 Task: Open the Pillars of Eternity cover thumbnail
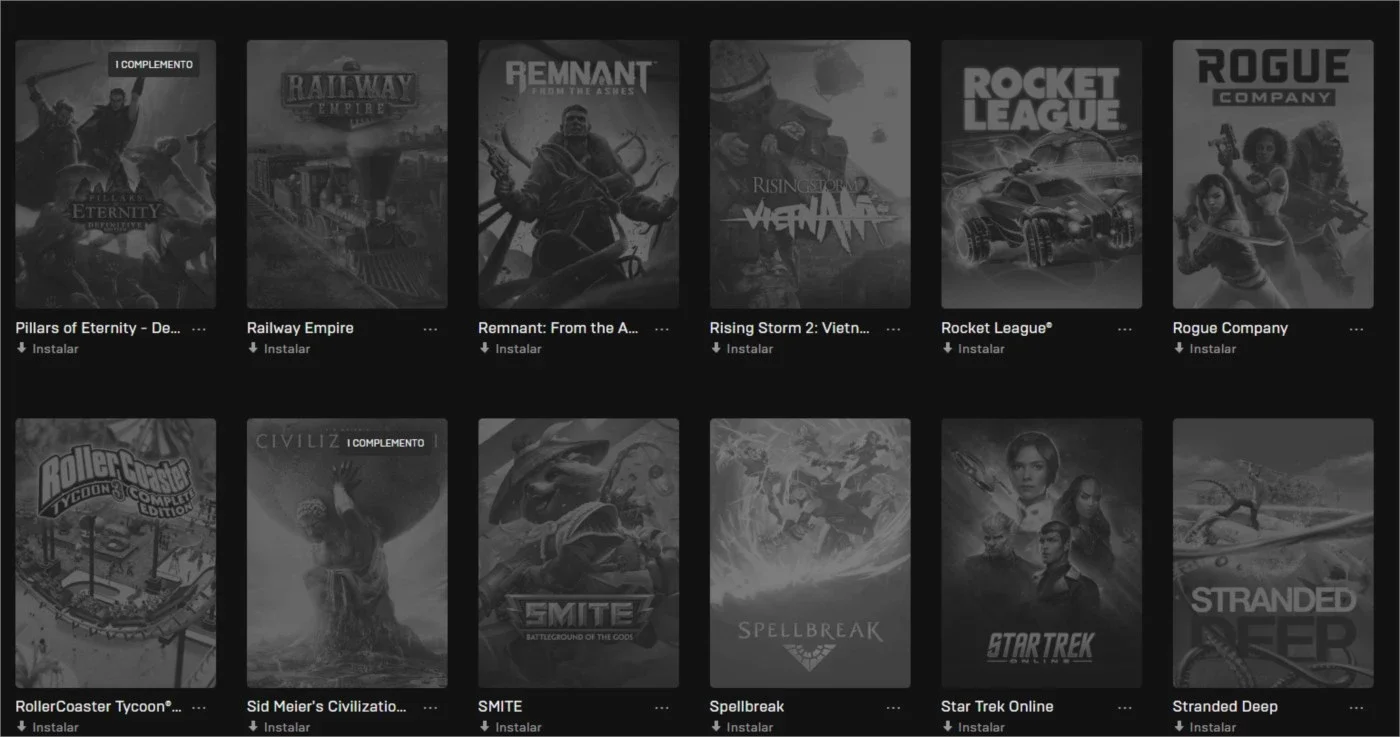tap(116, 174)
